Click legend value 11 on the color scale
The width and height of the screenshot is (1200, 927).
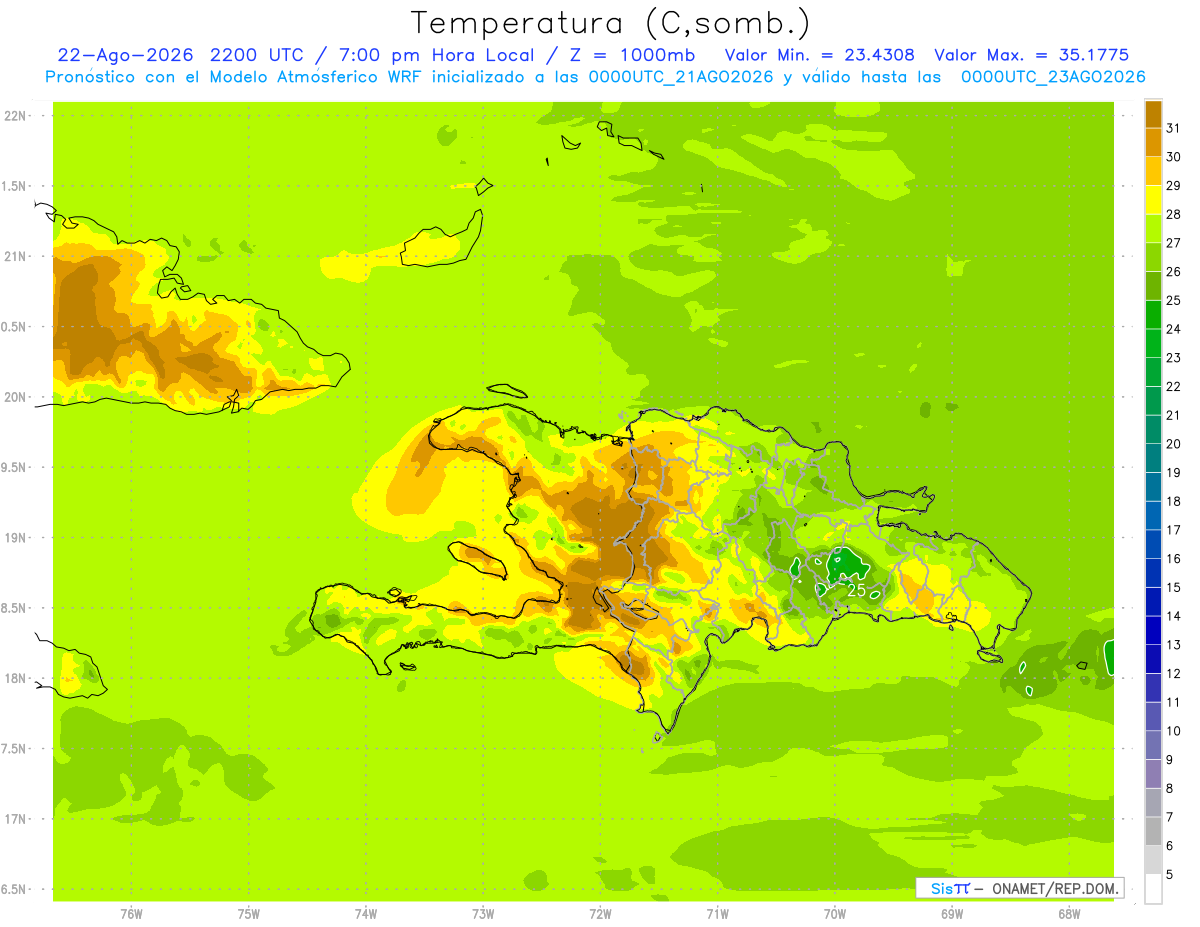click(1174, 702)
